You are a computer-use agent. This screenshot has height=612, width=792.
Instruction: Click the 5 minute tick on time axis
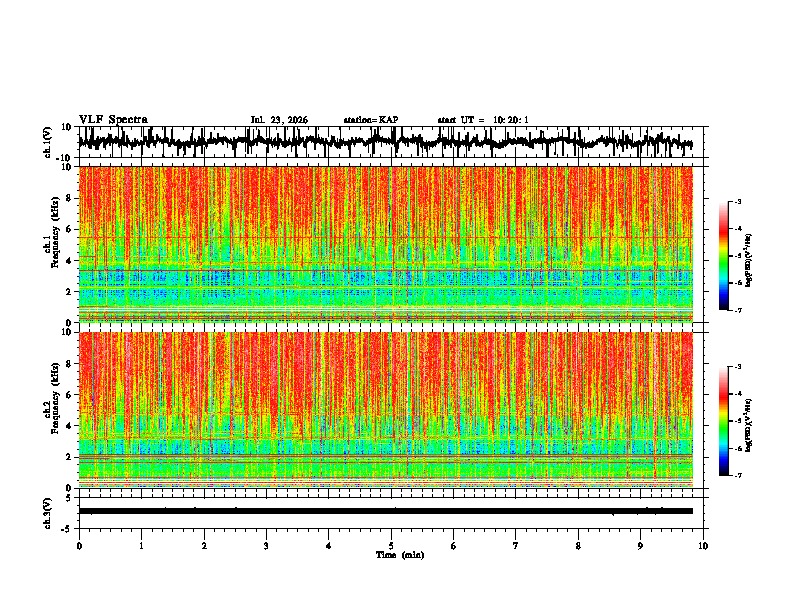(x=391, y=546)
